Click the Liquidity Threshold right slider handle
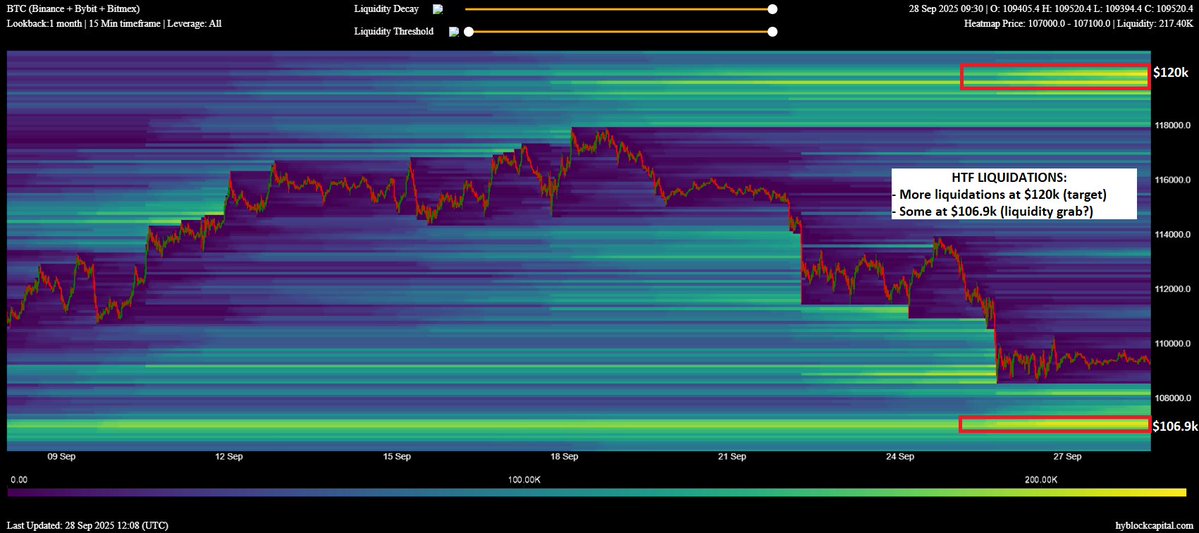Viewport: 1199px width, 533px height. click(x=772, y=31)
